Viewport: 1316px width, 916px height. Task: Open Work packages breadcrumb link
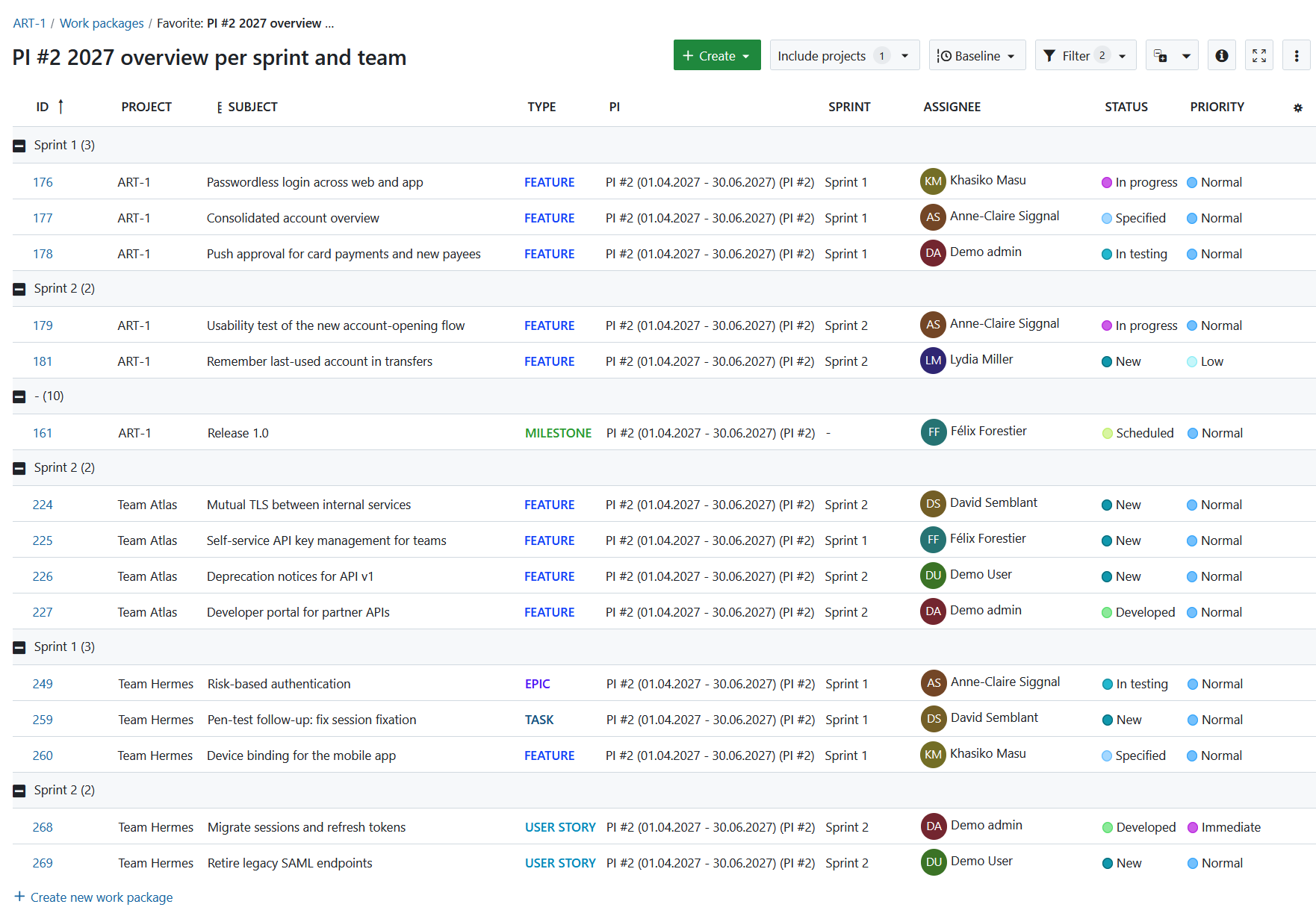[x=102, y=23]
